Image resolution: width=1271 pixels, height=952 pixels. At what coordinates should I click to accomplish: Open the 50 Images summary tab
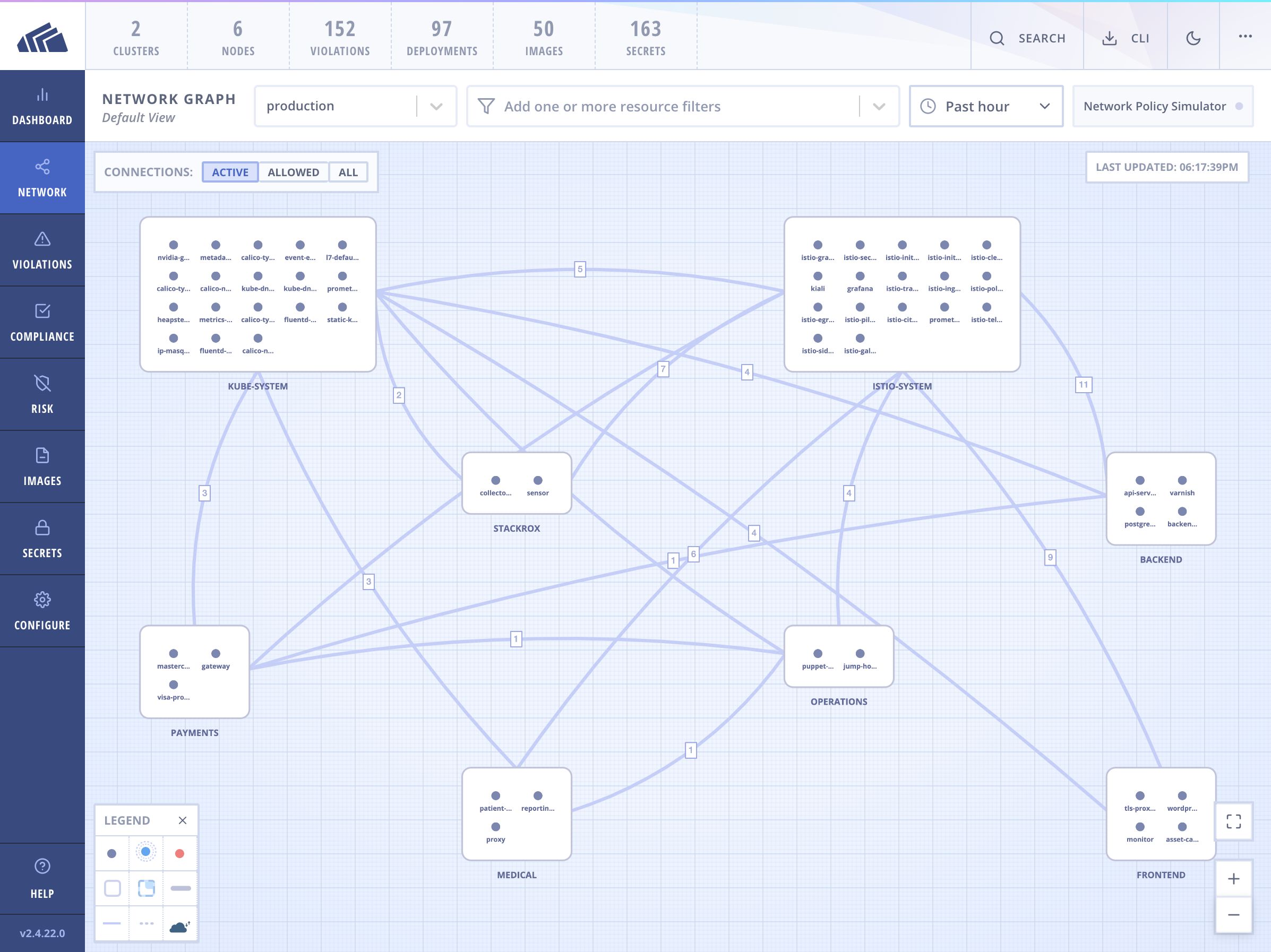(544, 37)
